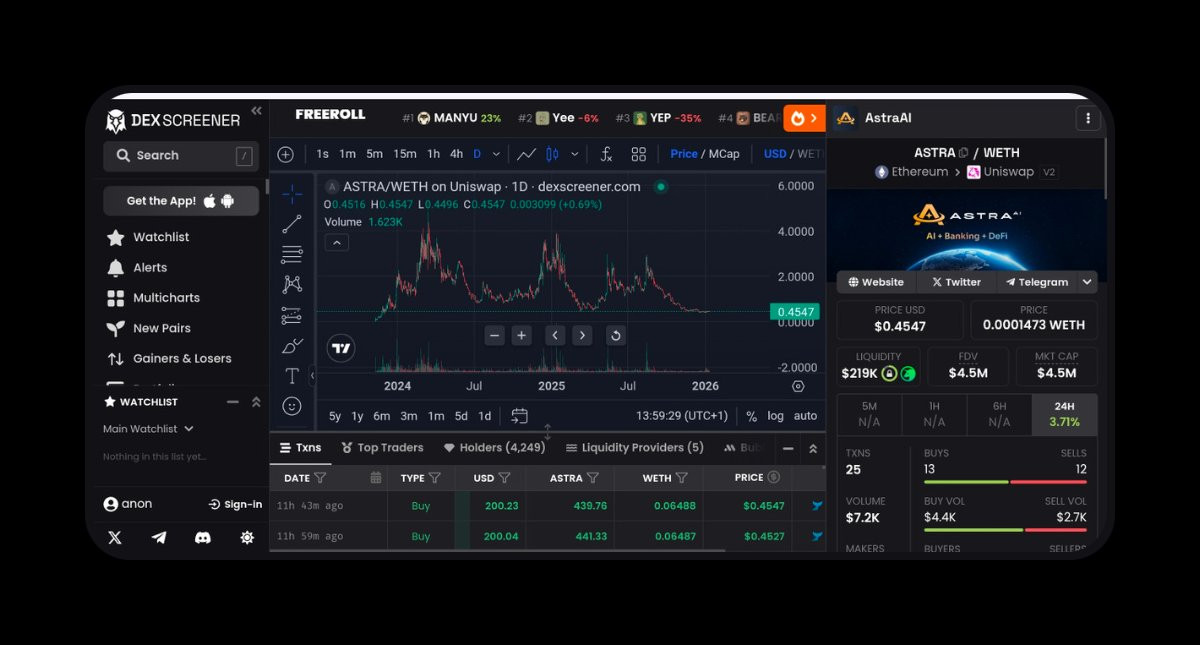Open the Discord link in sidebar footer
Screen dimensions: 1200x645
click(203, 537)
